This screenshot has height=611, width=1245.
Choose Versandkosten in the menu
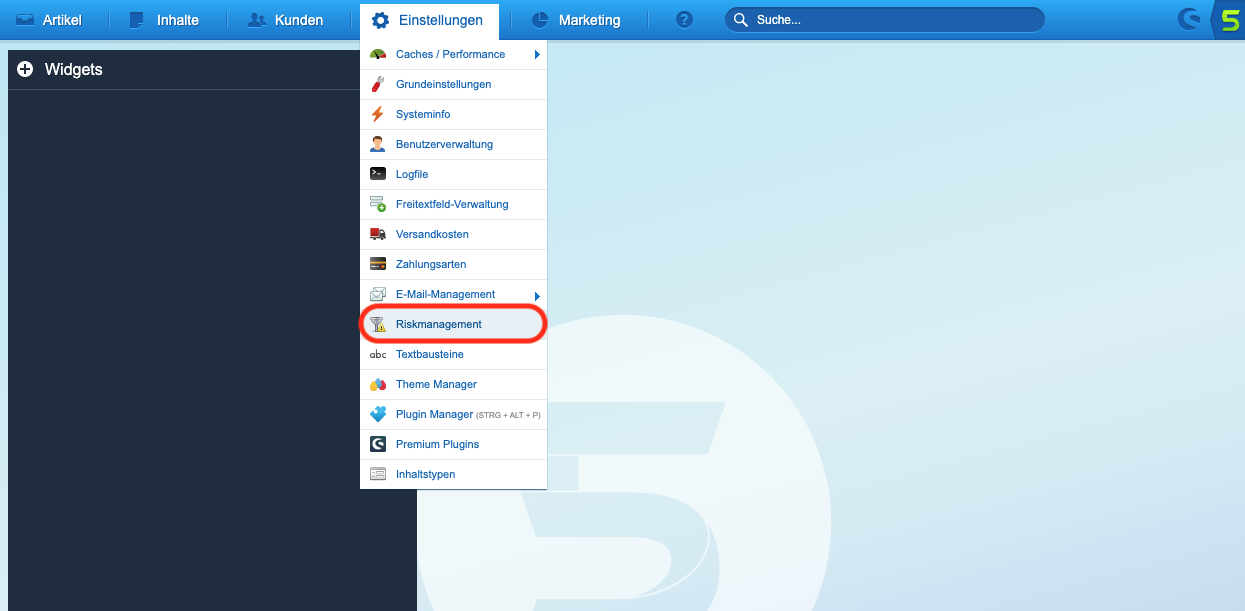click(x=453, y=234)
